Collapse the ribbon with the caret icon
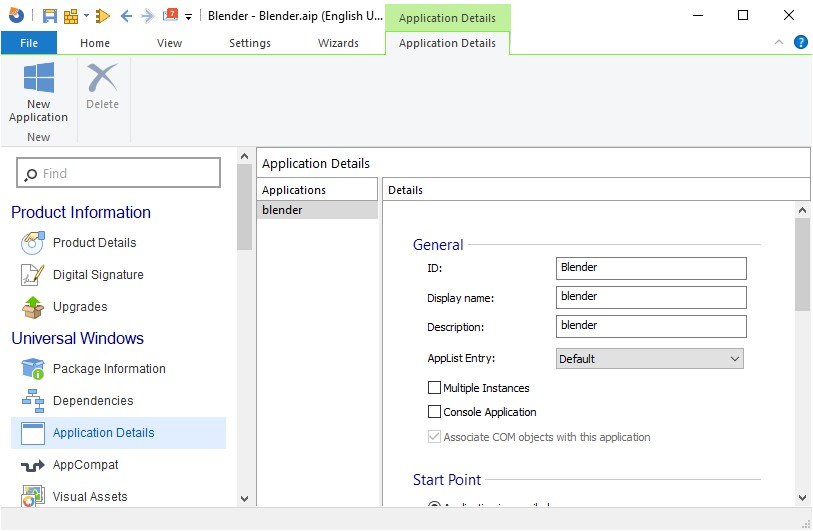Image resolution: width=813 pixels, height=531 pixels. [779, 42]
